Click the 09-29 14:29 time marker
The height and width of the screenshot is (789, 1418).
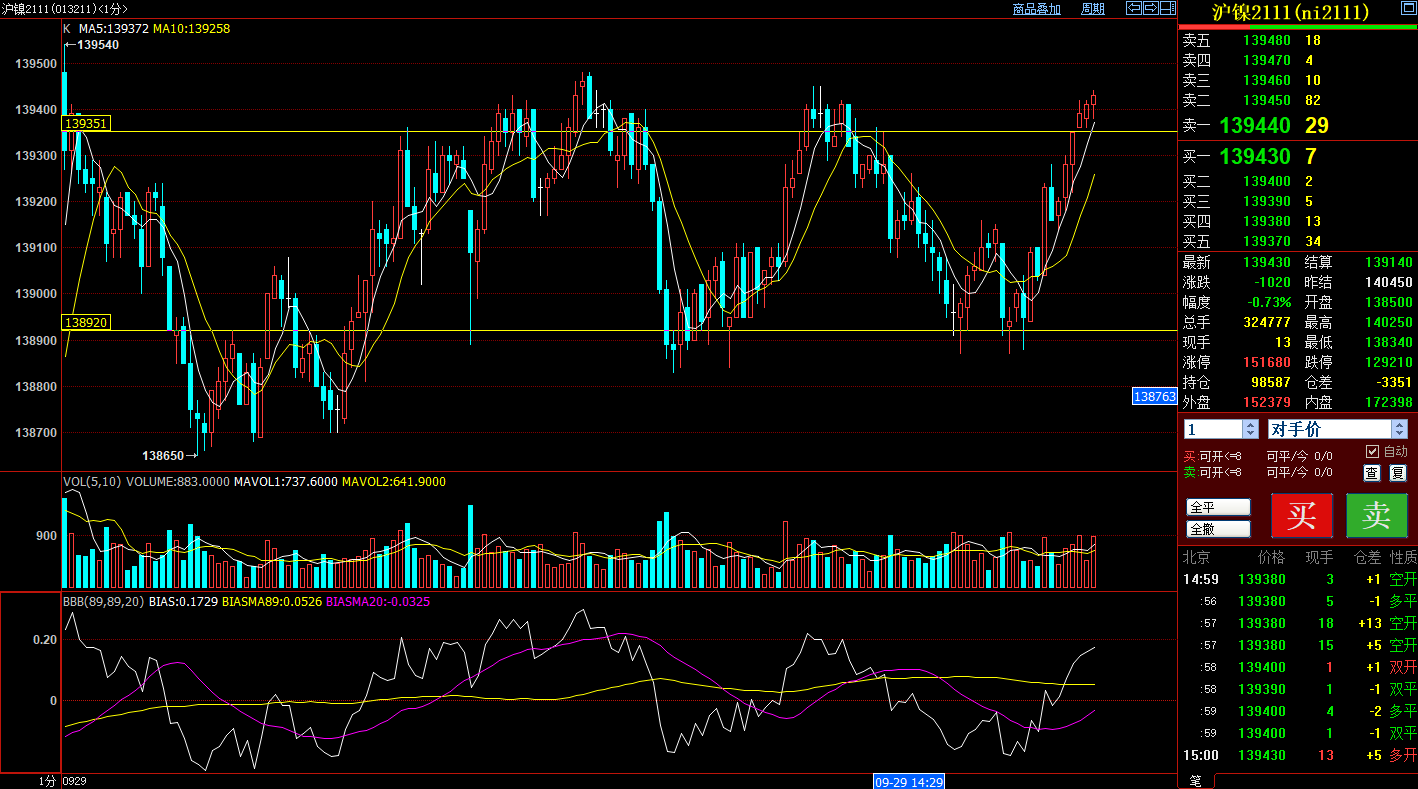(909, 781)
